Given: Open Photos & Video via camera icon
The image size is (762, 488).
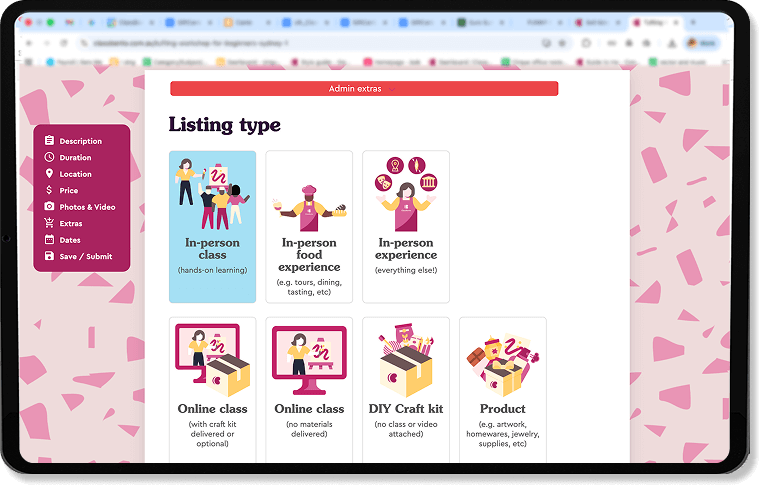Looking at the screenshot, I should tap(49, 207).
